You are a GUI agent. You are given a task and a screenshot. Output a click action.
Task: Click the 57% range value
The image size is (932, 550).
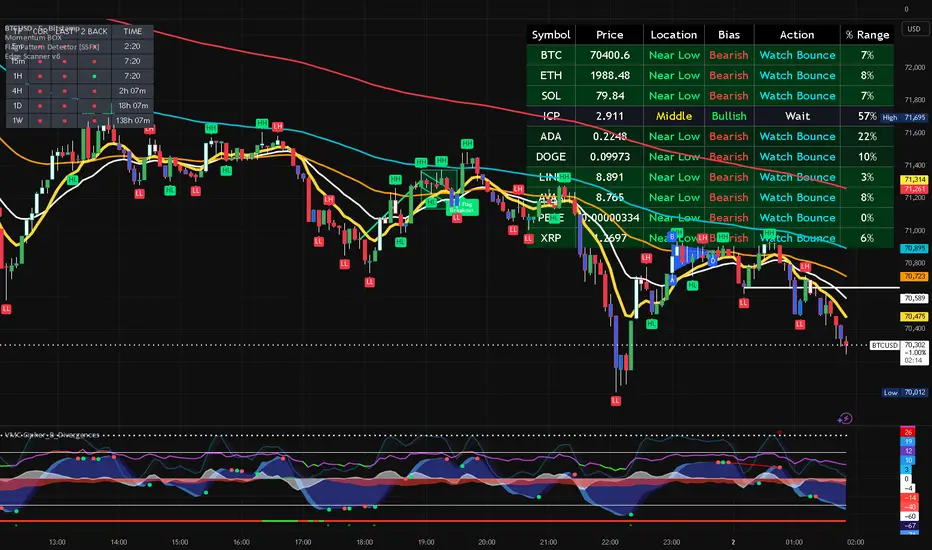tap(867, 116)
